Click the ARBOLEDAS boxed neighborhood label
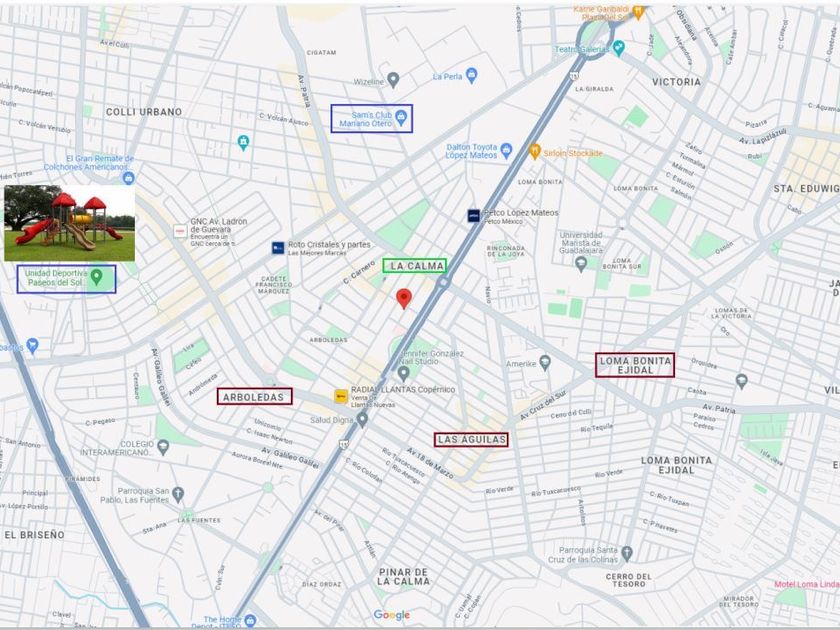 (x=254, y=396)
